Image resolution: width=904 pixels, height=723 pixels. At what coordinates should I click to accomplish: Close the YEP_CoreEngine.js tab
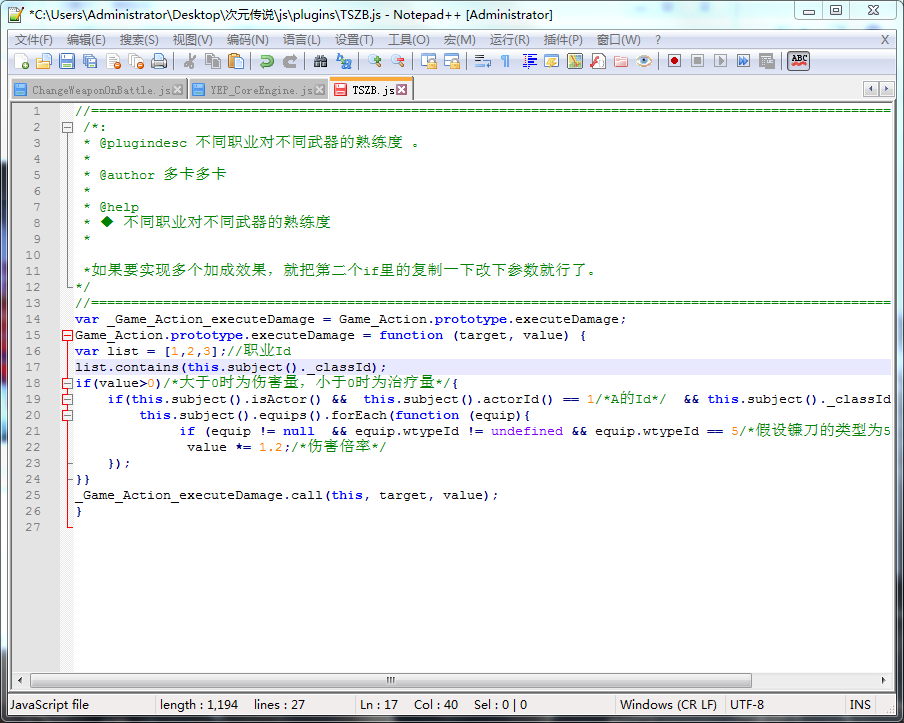click(319, 89)
